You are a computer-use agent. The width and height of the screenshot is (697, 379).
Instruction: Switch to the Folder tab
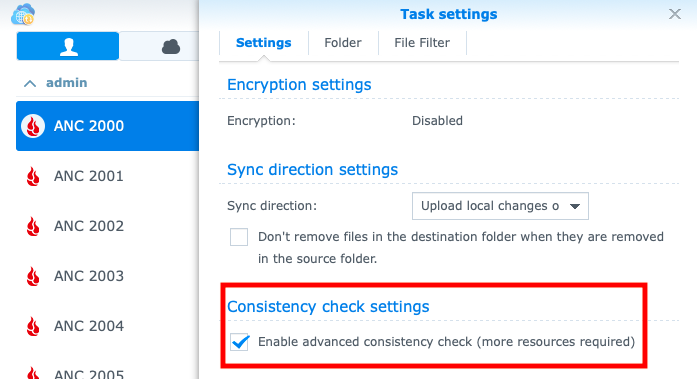coord(343,43)
